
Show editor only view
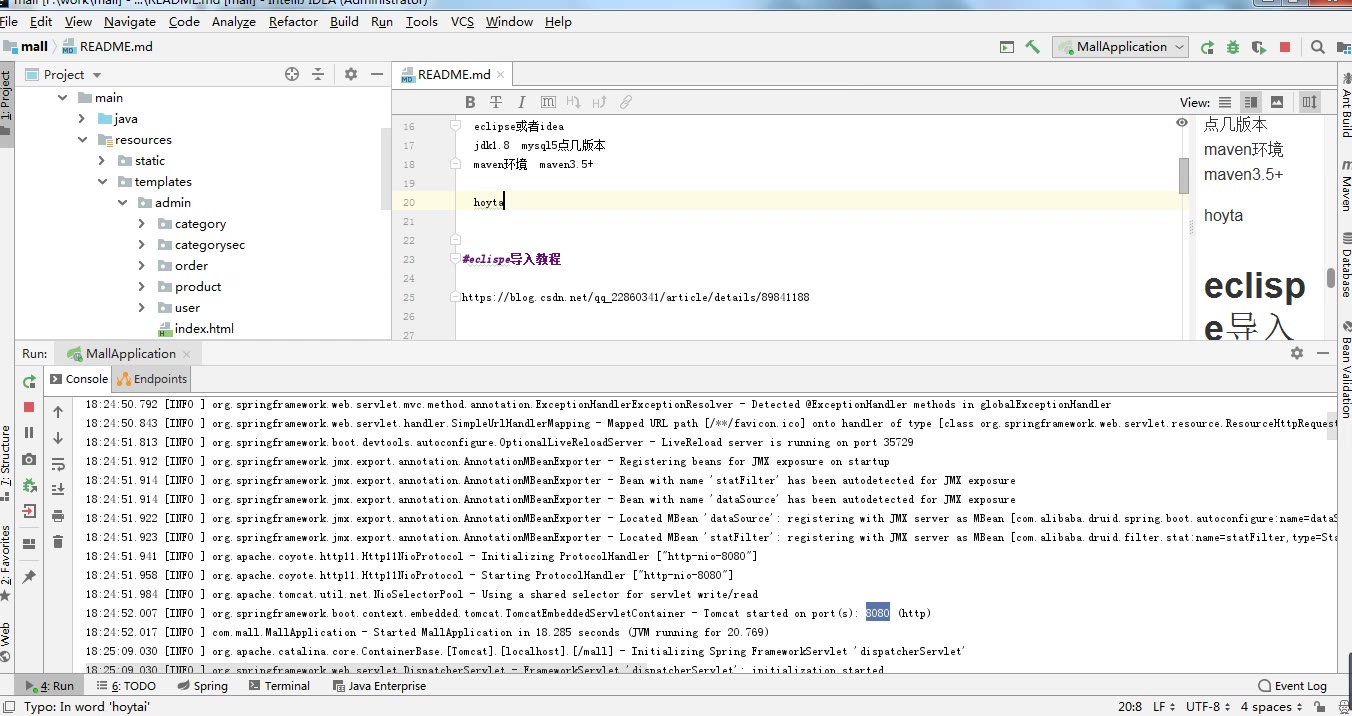click(x=1225, y=102)
